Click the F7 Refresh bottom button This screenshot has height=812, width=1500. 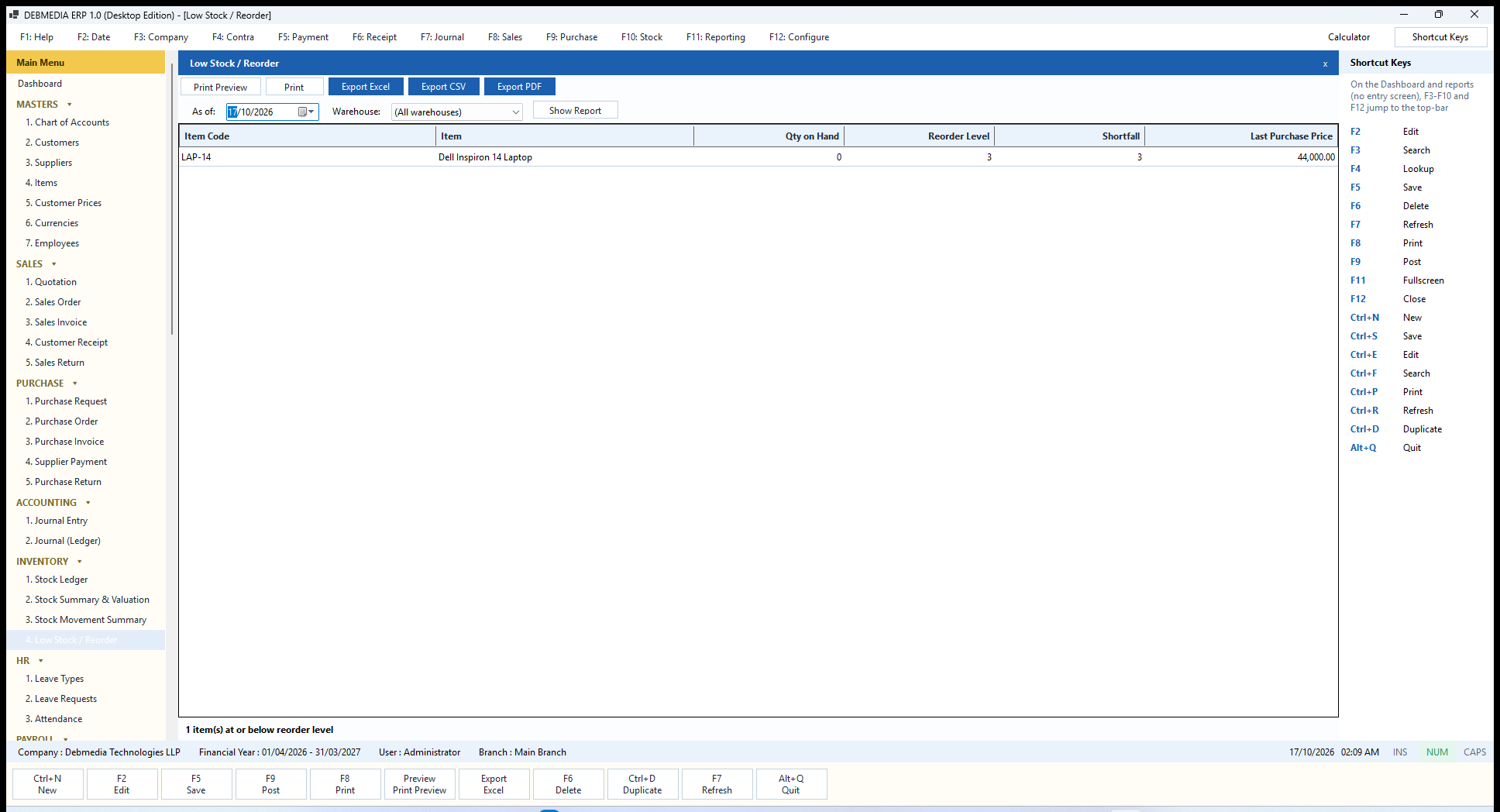pos(717,784)
